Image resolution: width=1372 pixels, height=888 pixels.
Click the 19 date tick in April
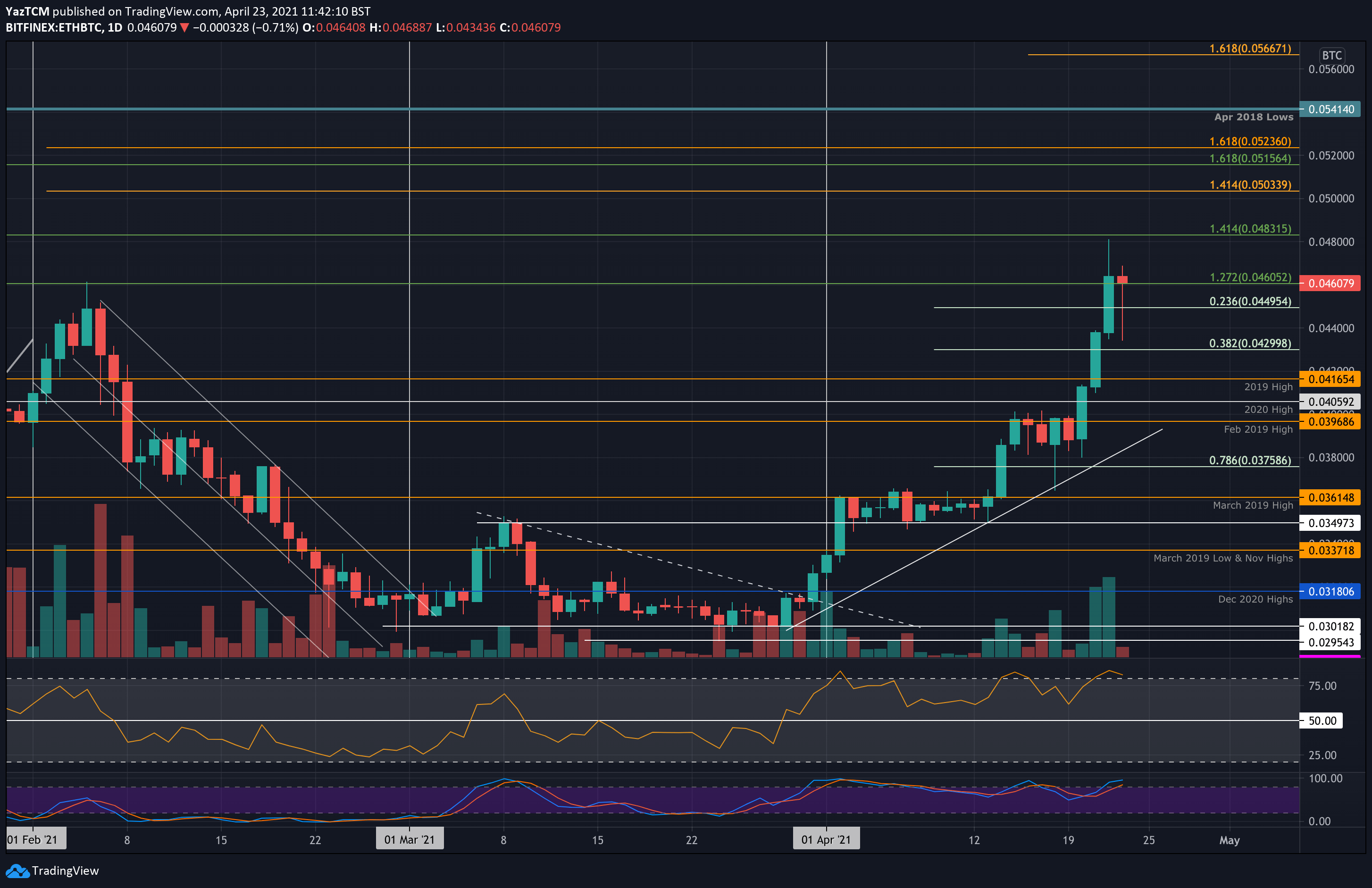pos(1068,840)
